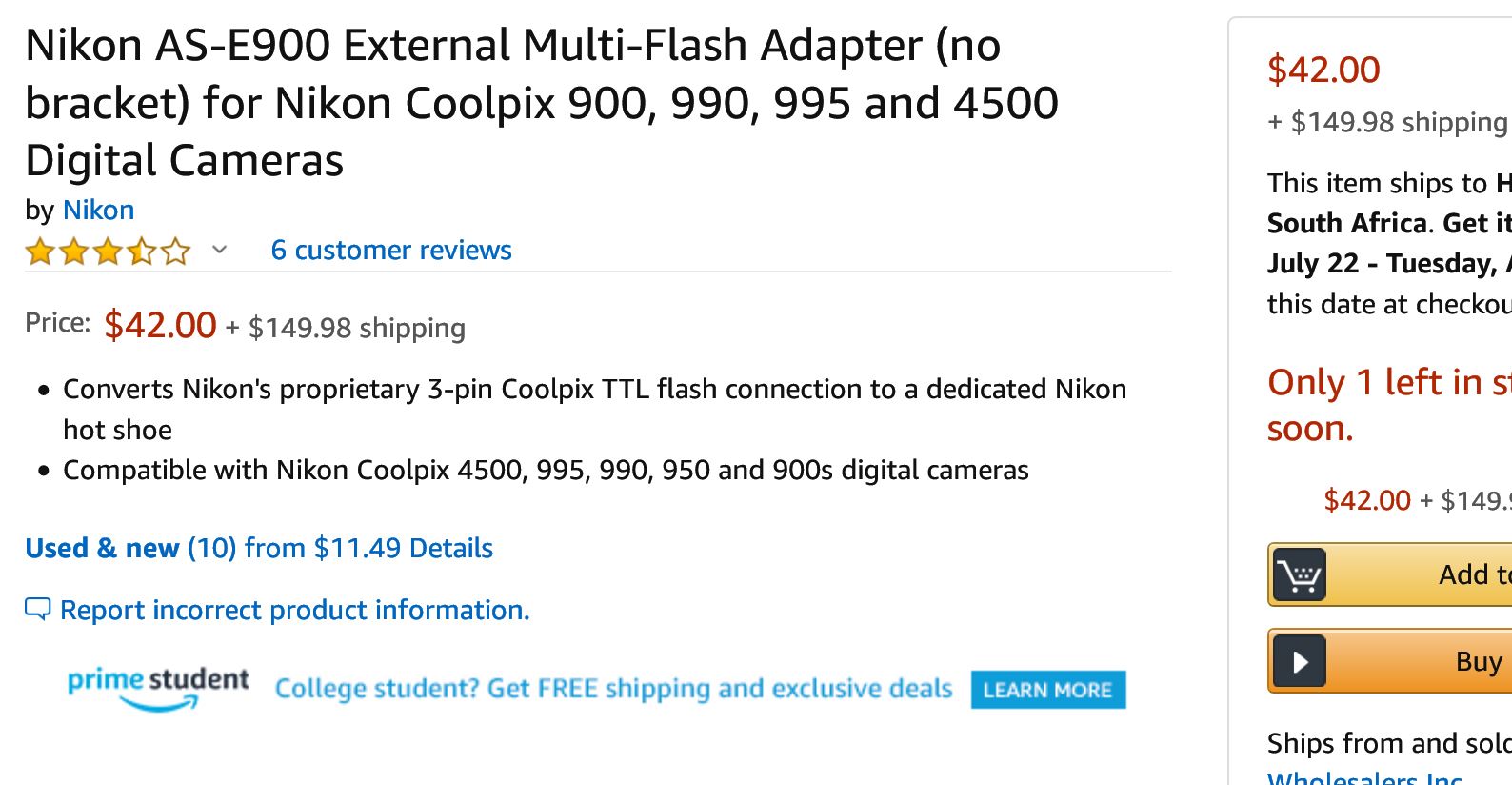Open the 6 customer reviews link
The width and height of the screenshot is (1512, 785).
coord(391,250)
